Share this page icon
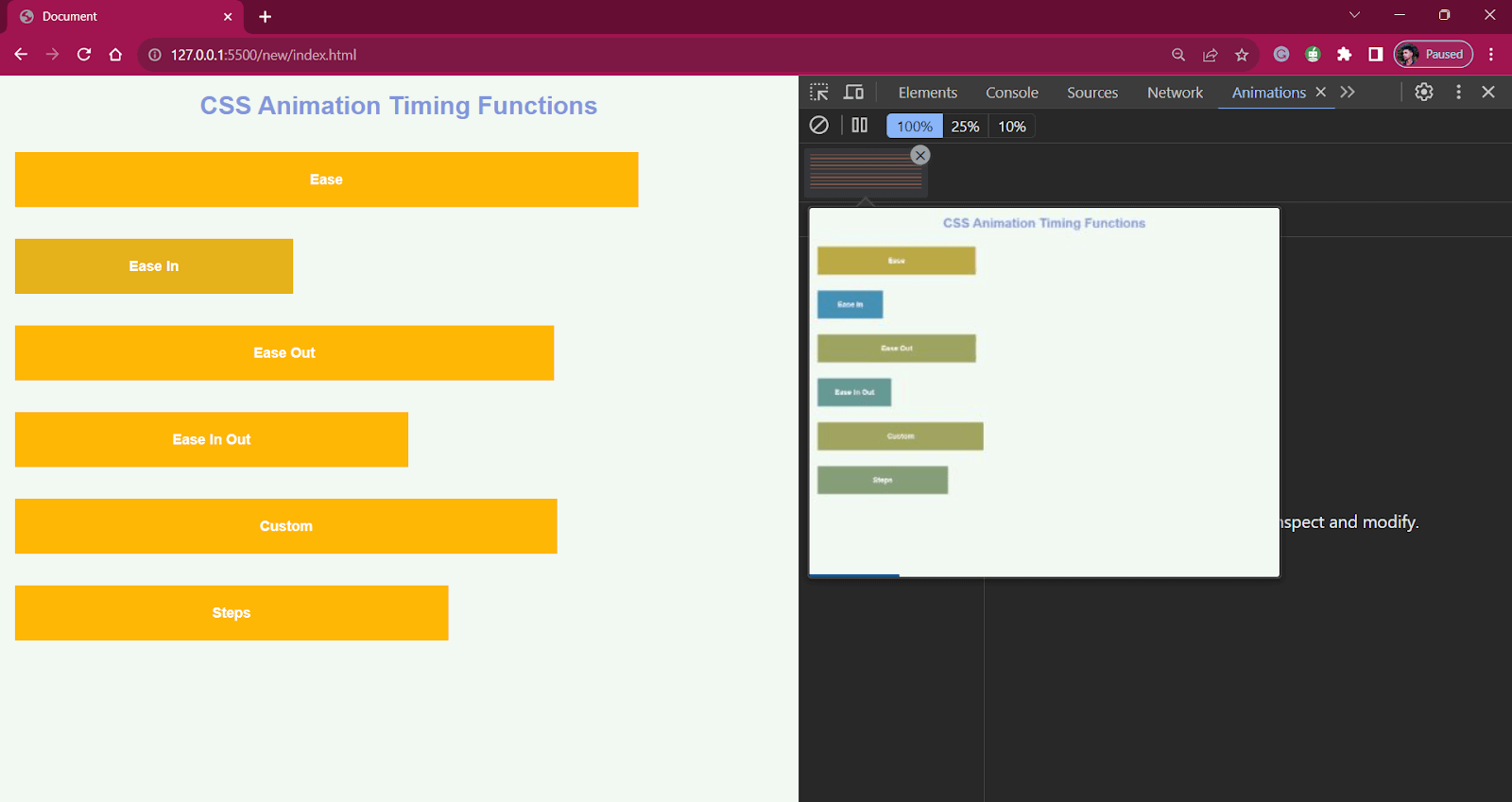Screen dimensions: 1512x802 (1211, 55)
